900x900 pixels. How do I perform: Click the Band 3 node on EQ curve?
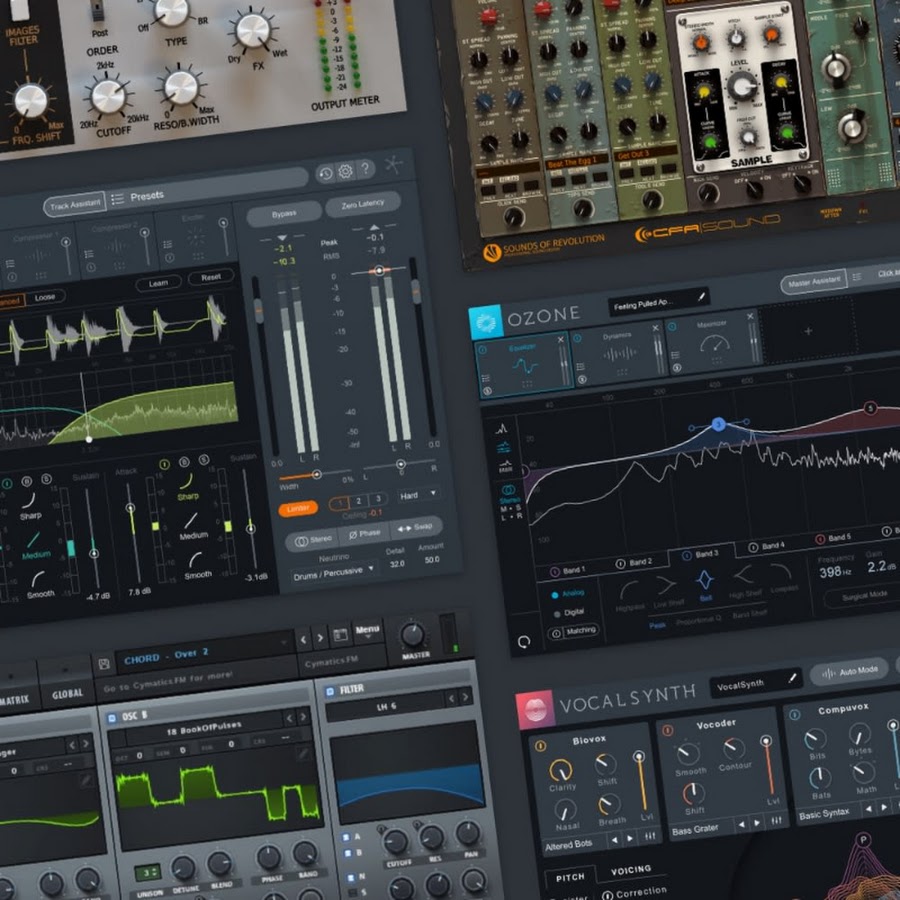[718, 424]
